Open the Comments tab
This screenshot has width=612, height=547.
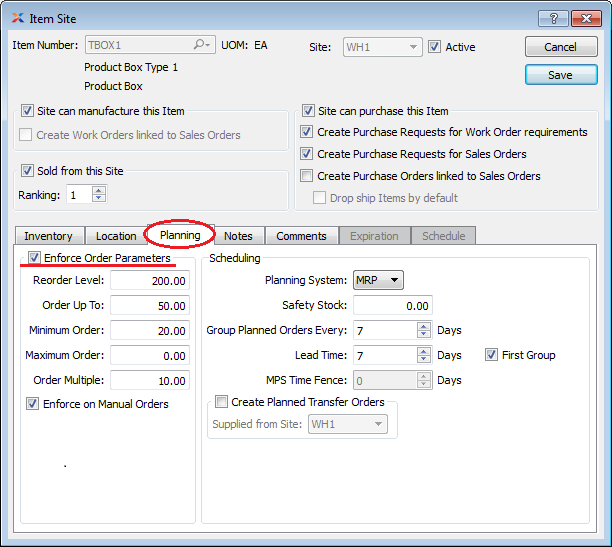point(301,236)
